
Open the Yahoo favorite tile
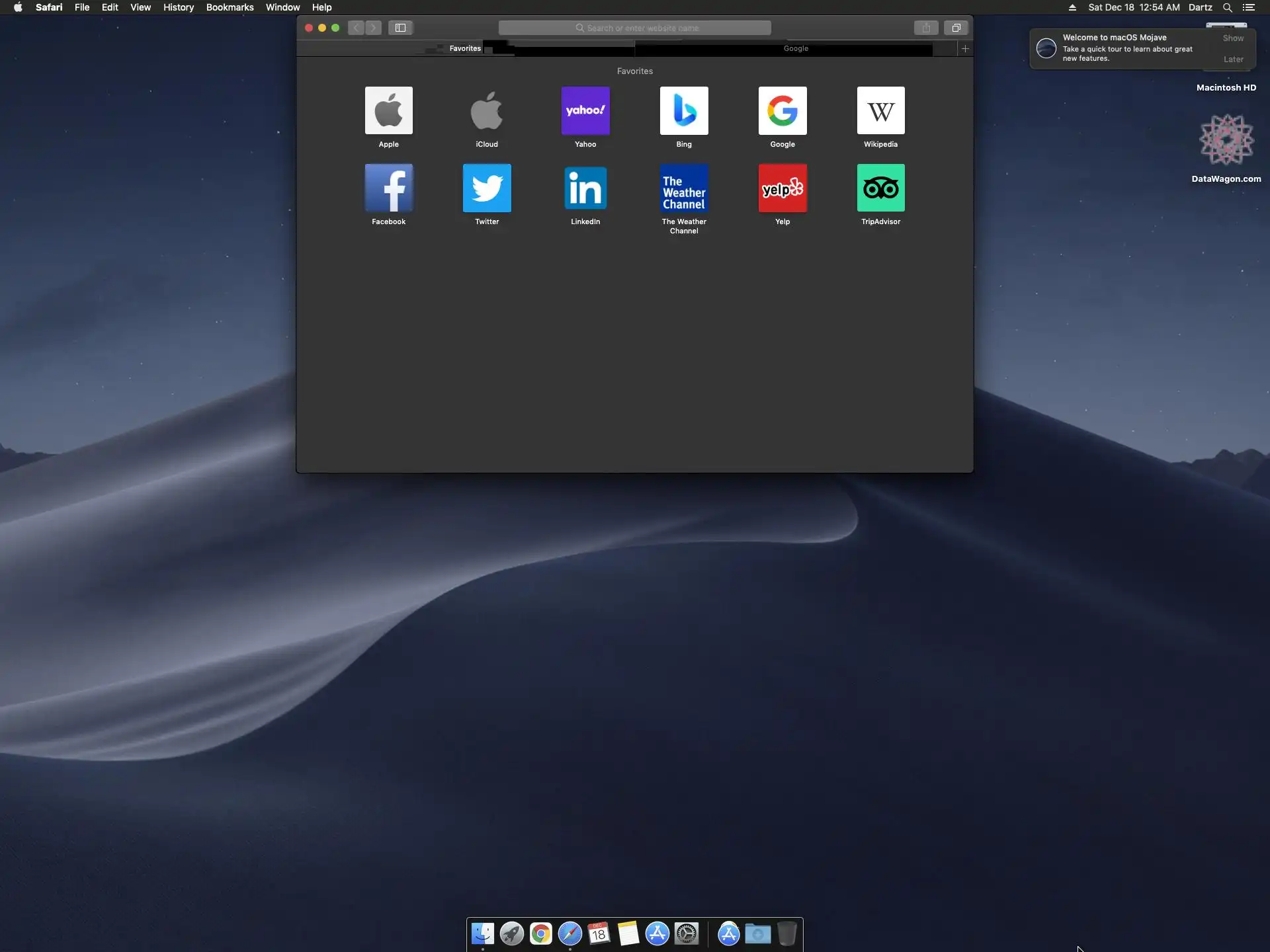pos(585,111)
